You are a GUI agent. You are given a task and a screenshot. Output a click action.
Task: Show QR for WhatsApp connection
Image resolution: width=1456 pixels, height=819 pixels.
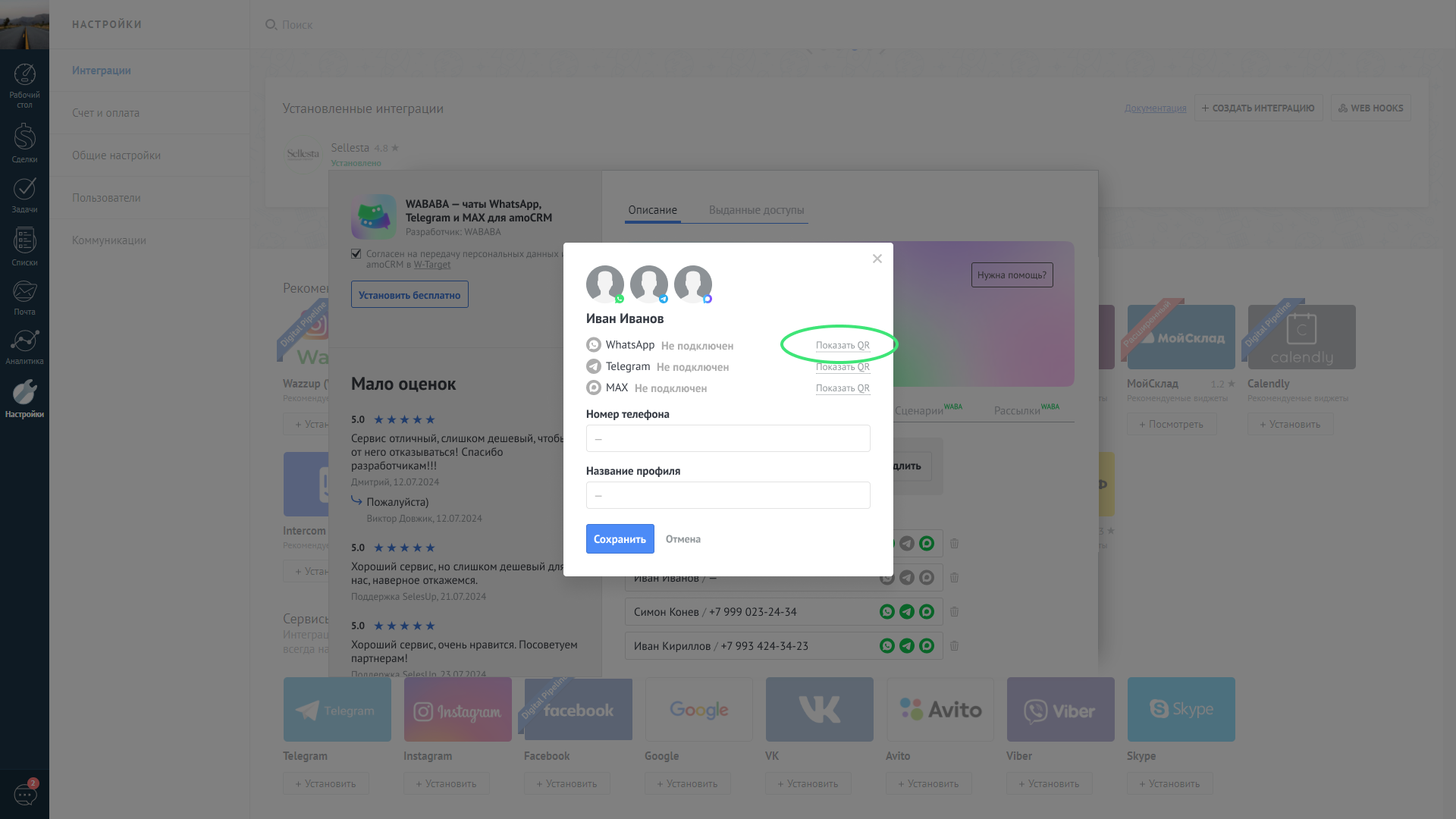842,346
